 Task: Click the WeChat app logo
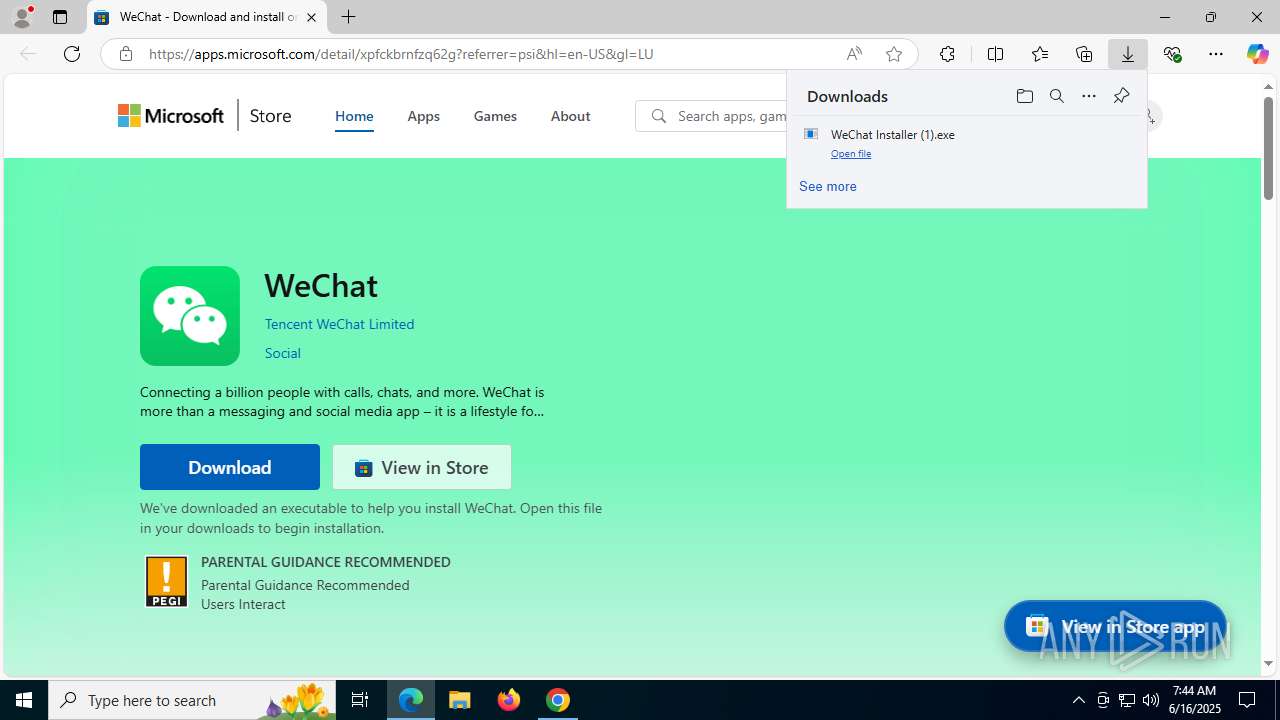click(190, 316)
